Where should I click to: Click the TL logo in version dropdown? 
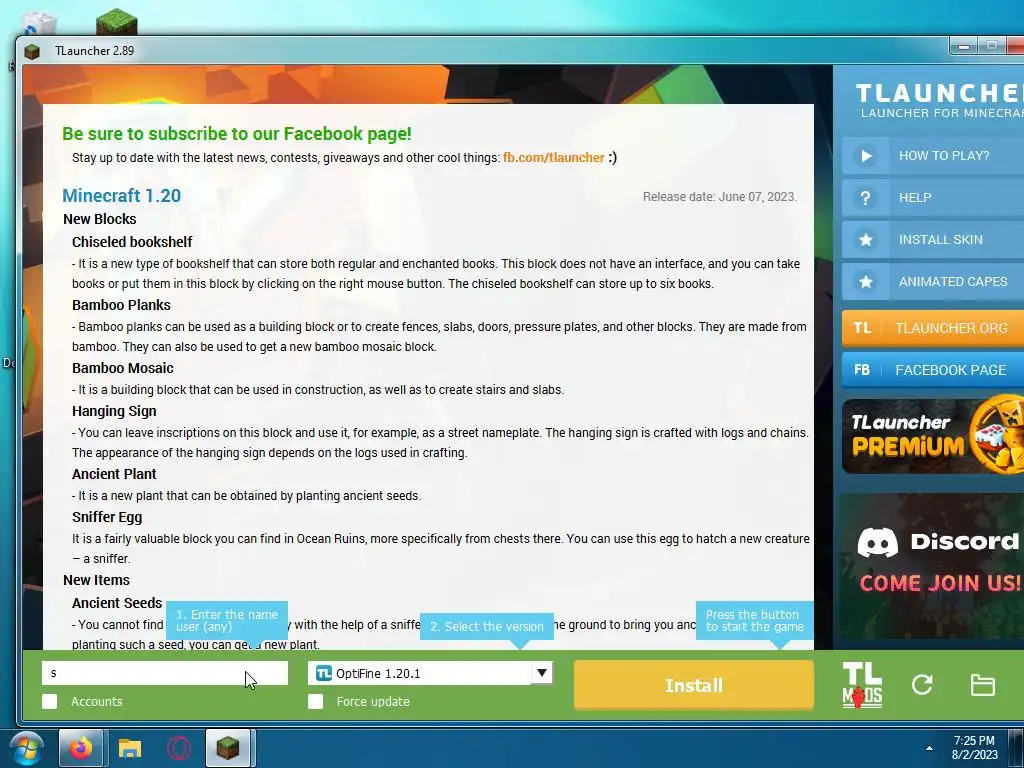[323, 673]
